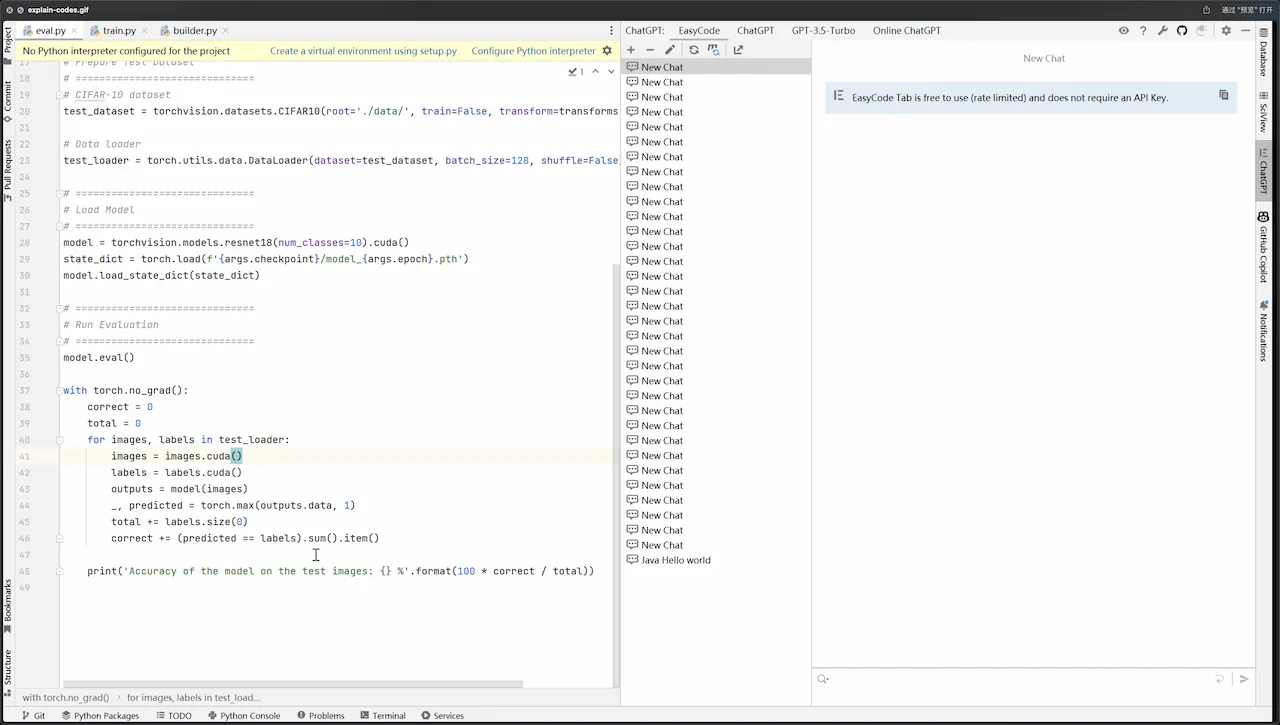Image resolution: width=1280 pixels, height=725 pixels.
Task: Open interpreter notification gear menu
Action: (x=606, y=51)
